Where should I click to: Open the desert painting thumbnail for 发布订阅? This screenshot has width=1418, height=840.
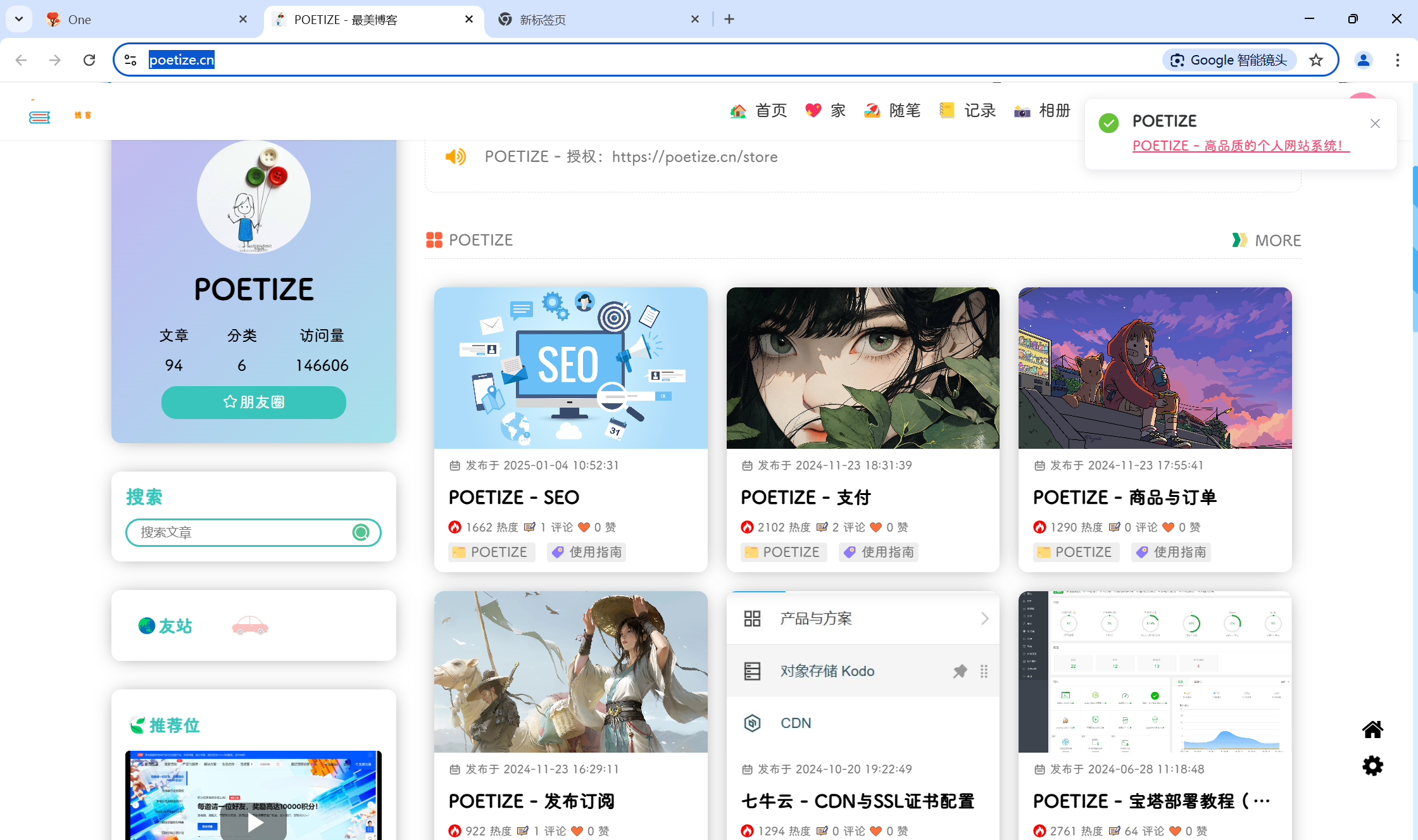coord(570,672)
